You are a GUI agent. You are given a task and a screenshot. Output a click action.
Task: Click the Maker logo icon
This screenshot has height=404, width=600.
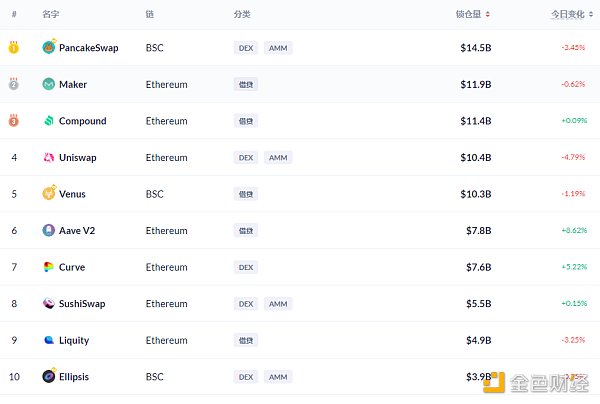click(49, 85)
